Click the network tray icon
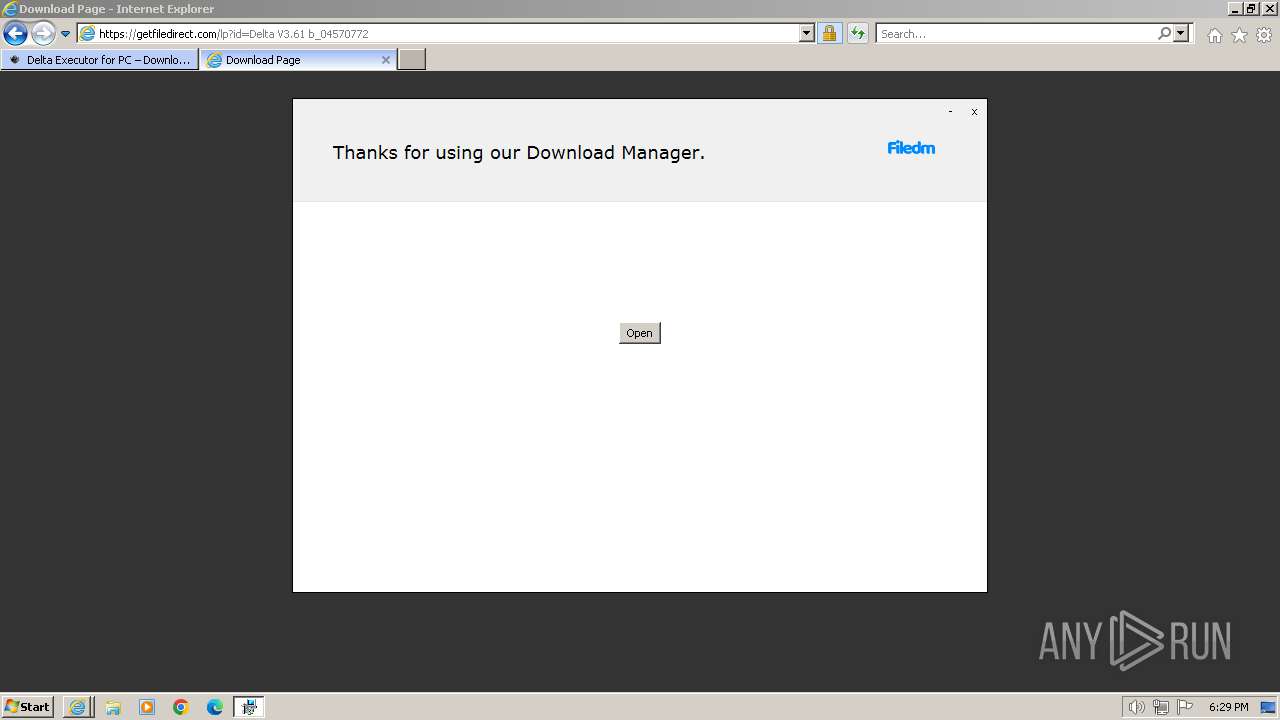 (1161, 707)
